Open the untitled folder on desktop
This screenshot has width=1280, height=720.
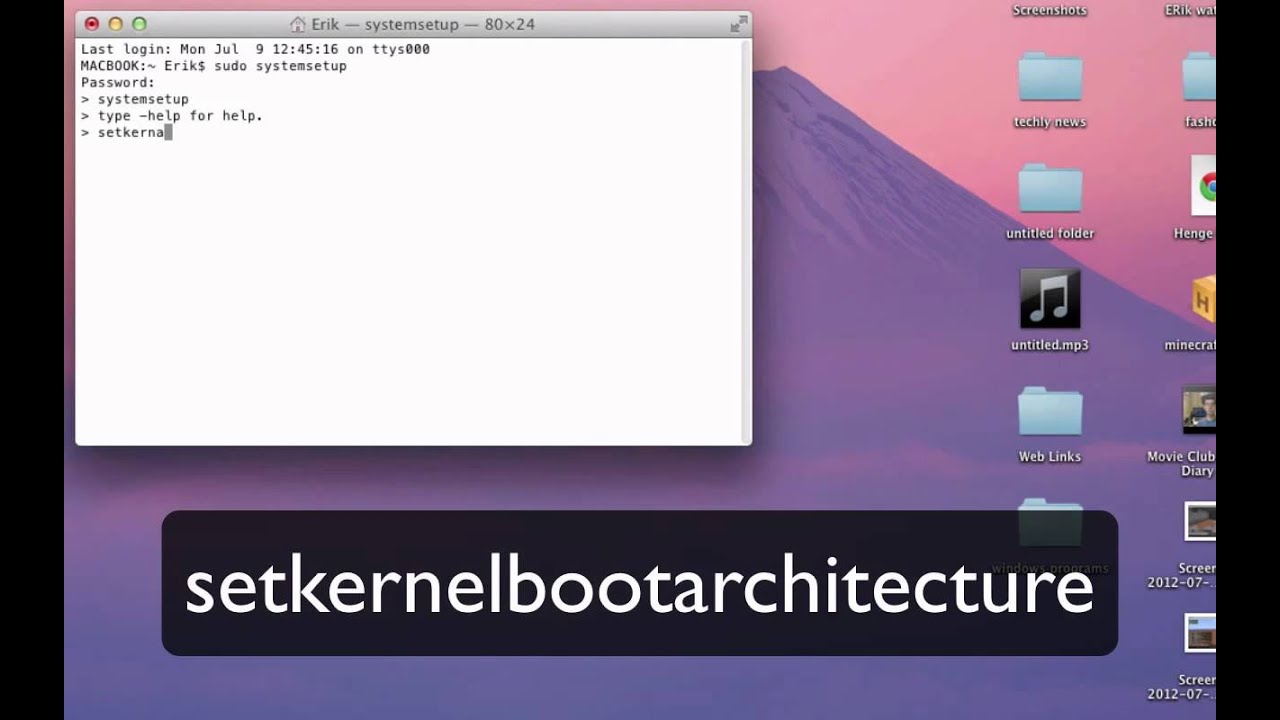click(x=1050, y=188)
